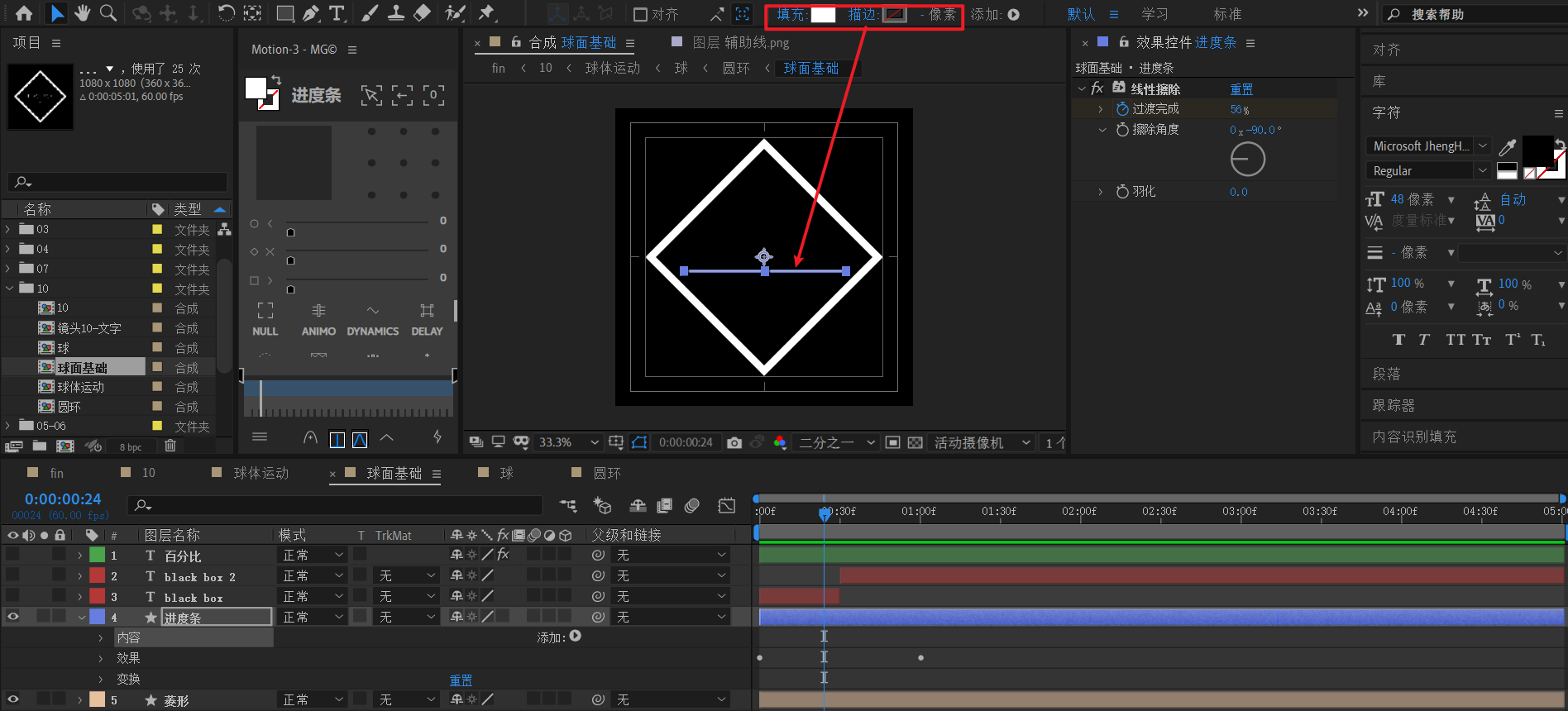
Task: Select the Pen tool
Action: coord(311,13)
